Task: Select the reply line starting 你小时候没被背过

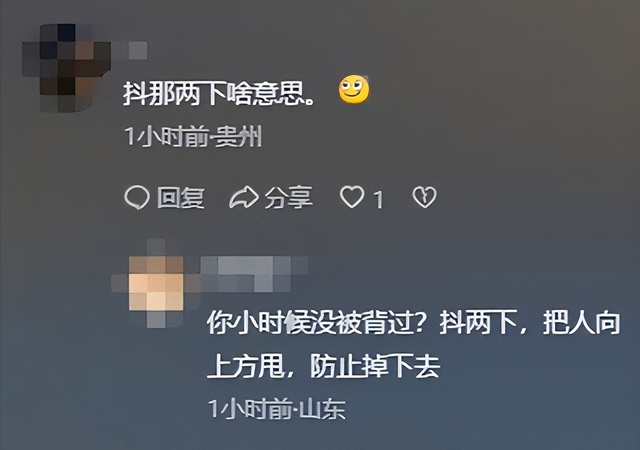Action: [x=413, y=323]
